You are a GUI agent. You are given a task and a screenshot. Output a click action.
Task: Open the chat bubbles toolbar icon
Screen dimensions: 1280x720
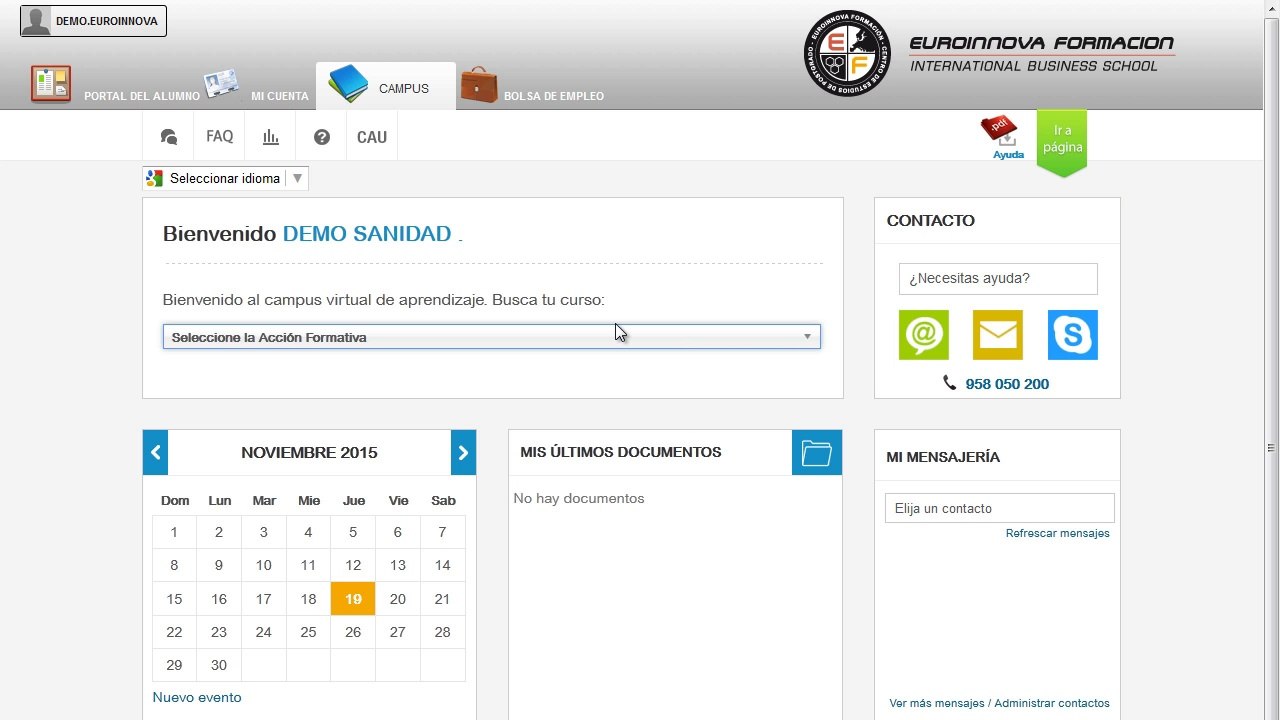point(169,137)
